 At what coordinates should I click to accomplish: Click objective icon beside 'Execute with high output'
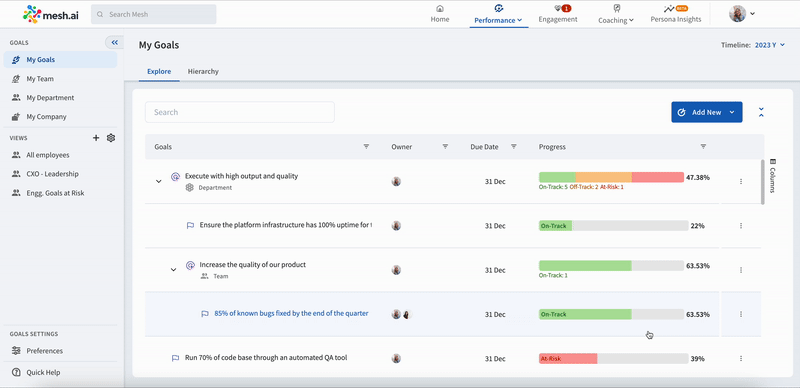[175, 177]
